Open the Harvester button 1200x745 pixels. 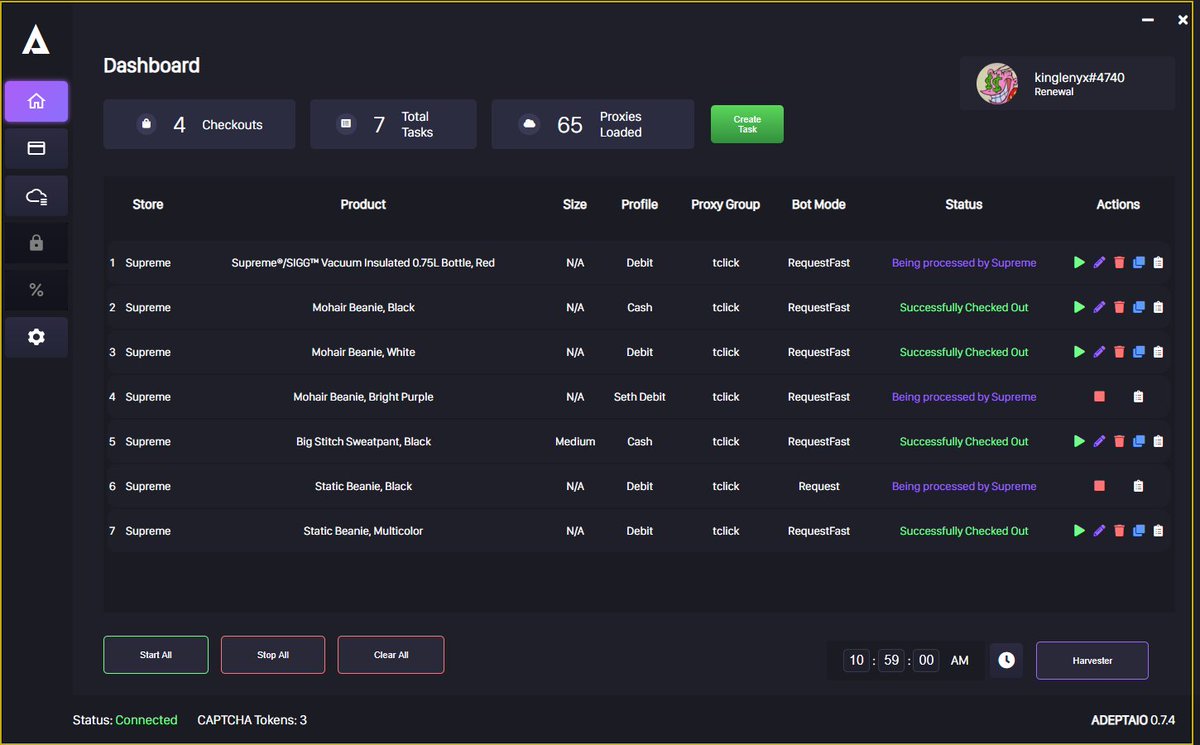point(1092,660)
